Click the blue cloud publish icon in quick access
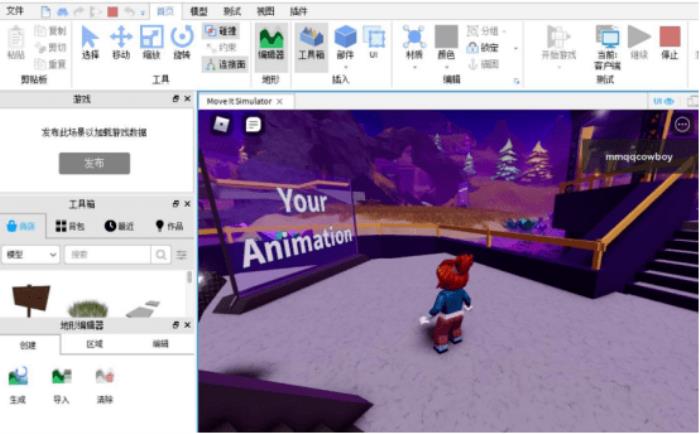Image resolution: width=700 pixels, height=434 pixels. click(62, 12)
